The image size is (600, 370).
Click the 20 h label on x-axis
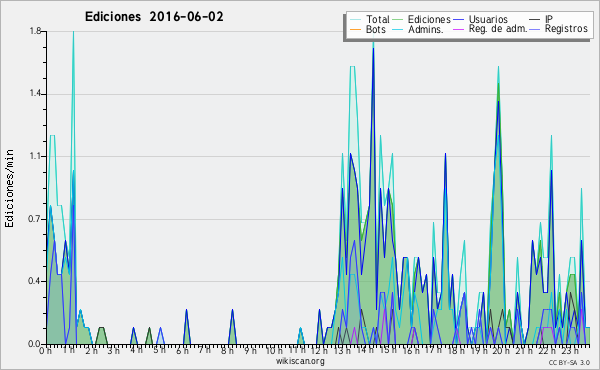(x=501, y=351)
